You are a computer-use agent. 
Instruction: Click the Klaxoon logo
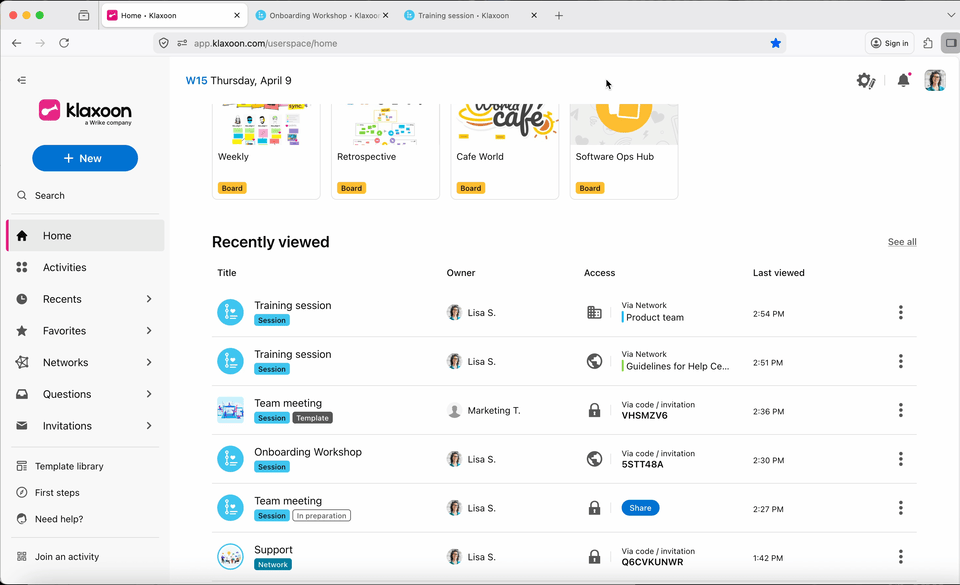[x=85, y=112]
